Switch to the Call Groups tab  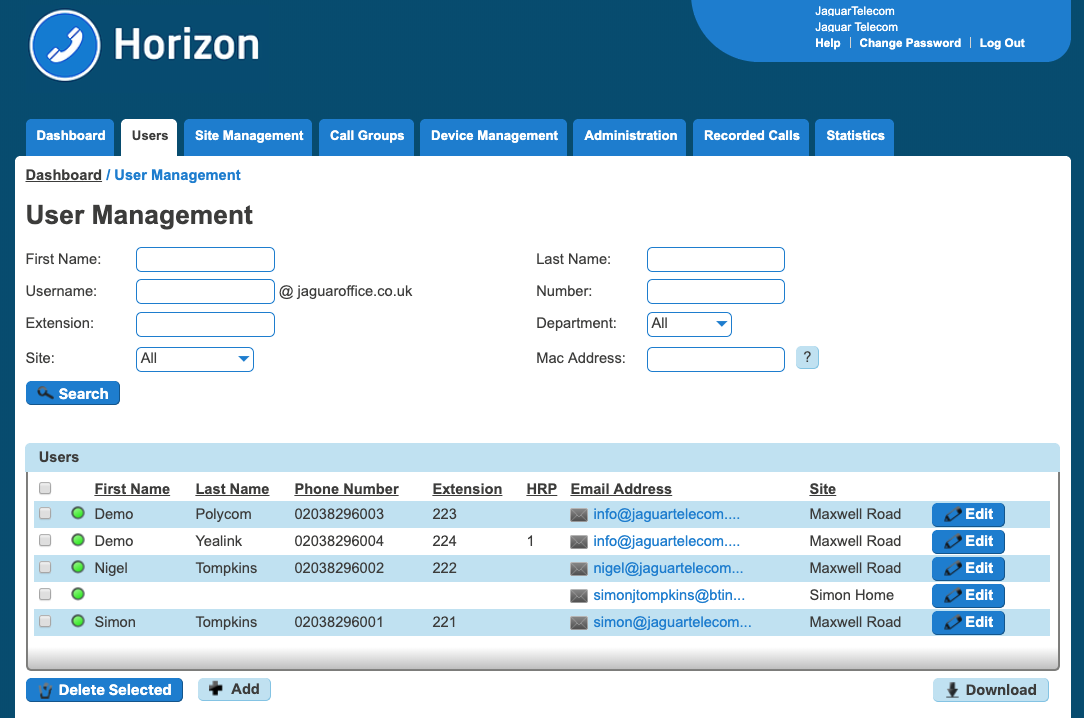(x=367, y=136)
